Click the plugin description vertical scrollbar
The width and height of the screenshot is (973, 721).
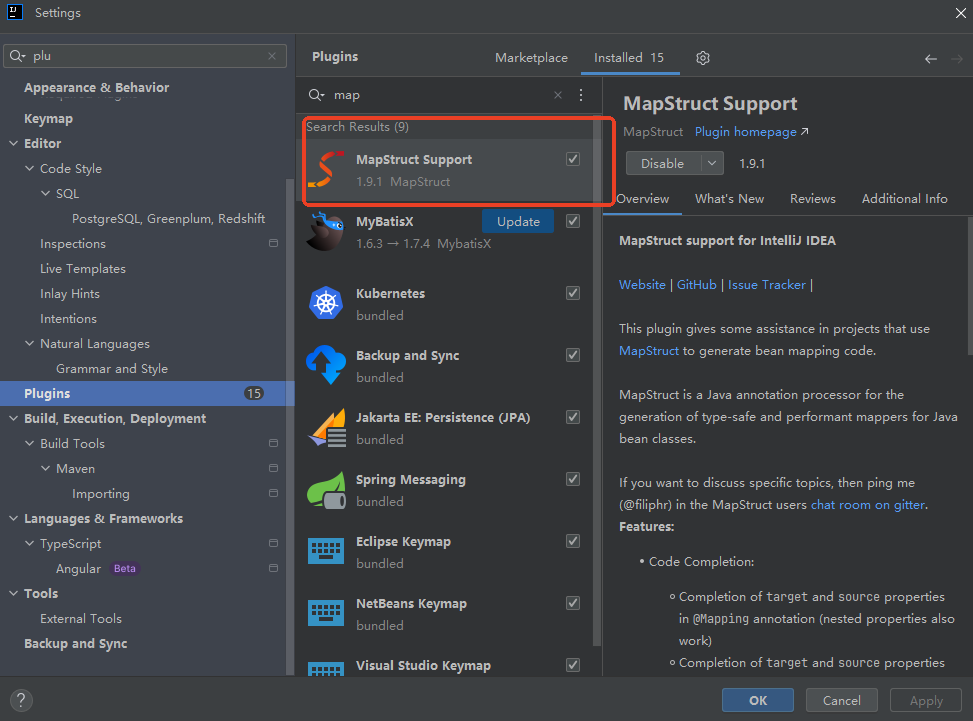tap(968, 300)
